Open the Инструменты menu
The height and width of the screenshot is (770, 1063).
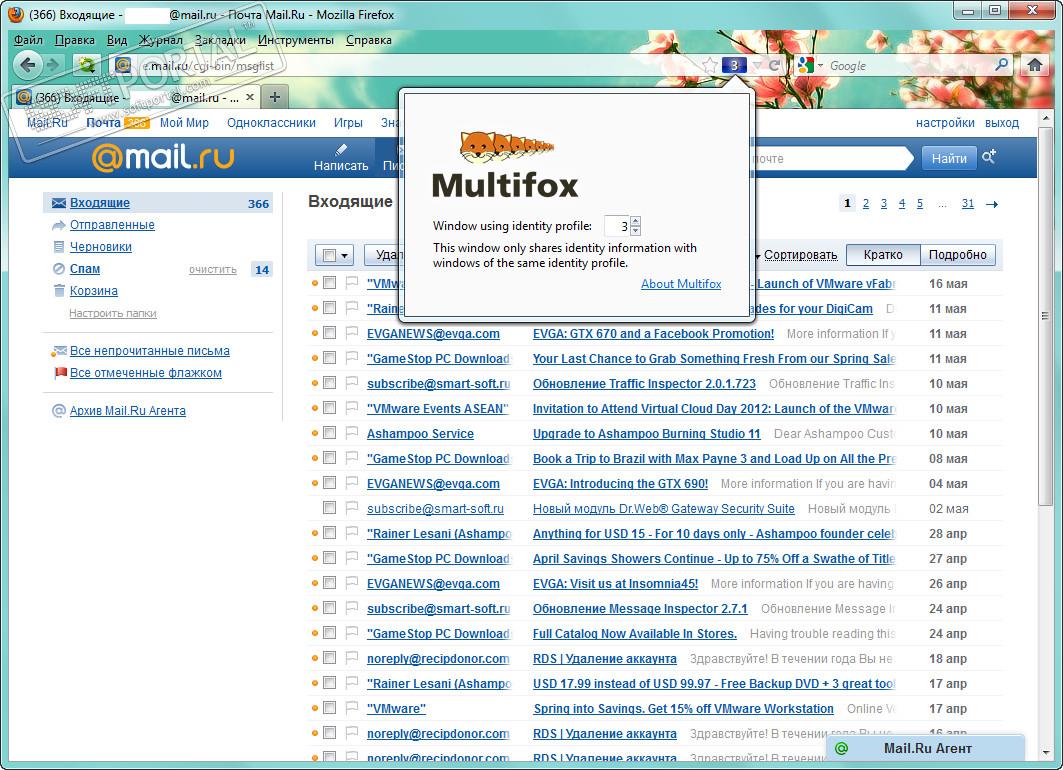(x=296, y=40)
